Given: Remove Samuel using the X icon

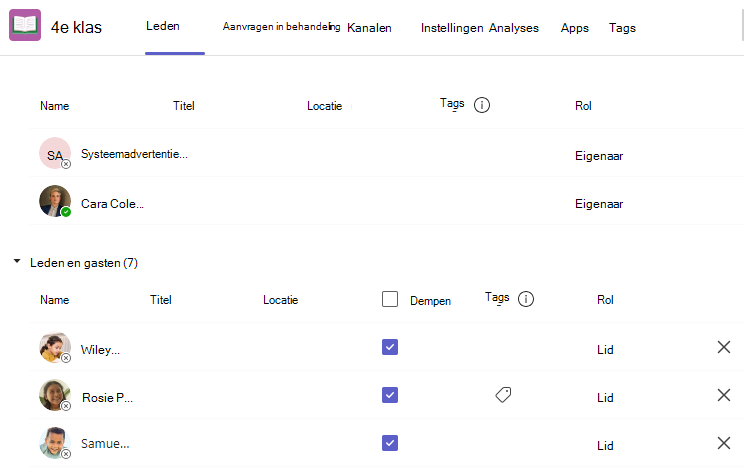Looking at the screenshot, I should click(724, 443).
